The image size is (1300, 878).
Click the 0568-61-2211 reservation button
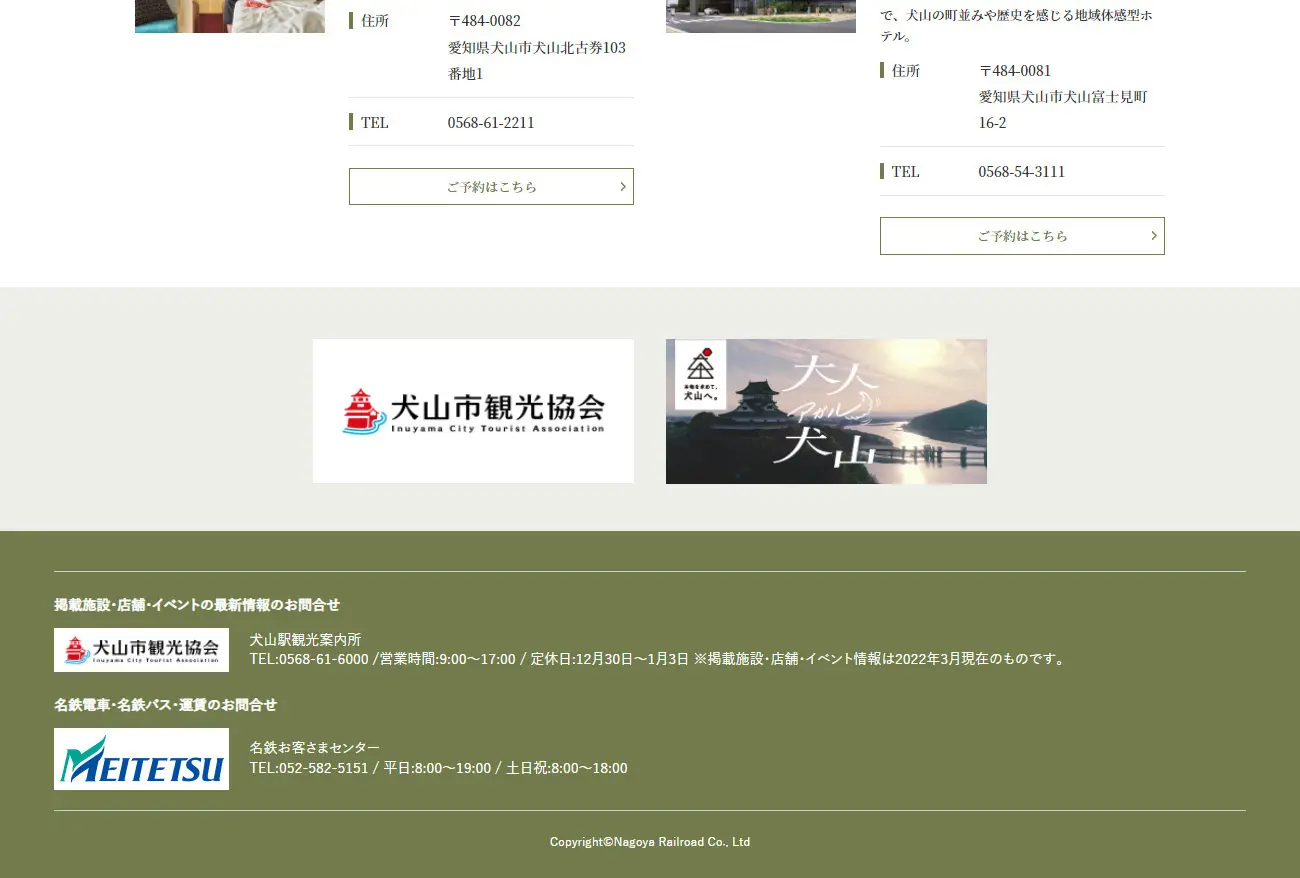pyautogui.click(x=491, y=187)
